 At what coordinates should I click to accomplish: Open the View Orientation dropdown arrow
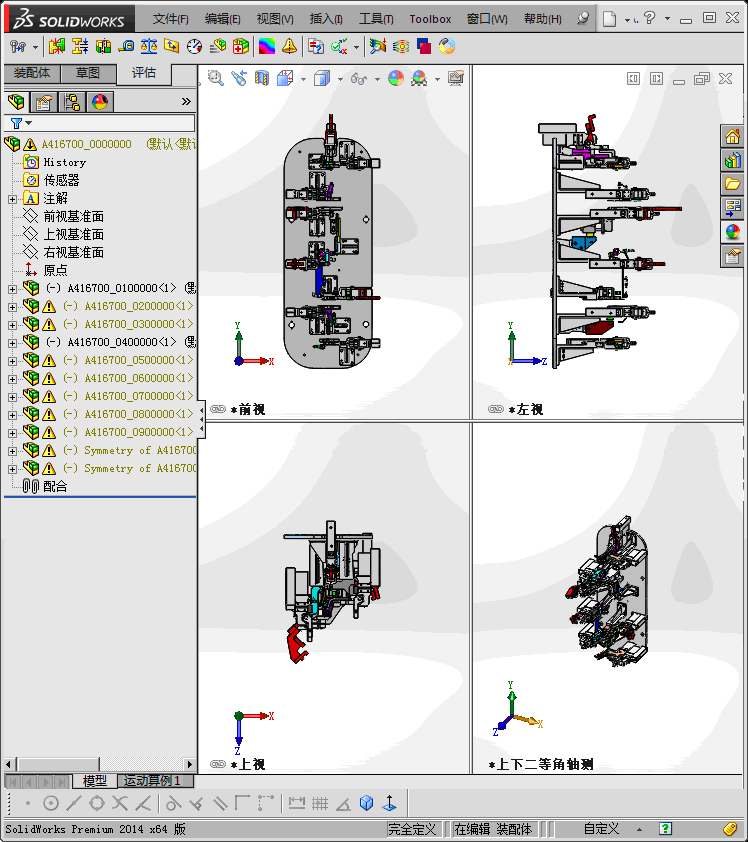[x=303, y=79]
